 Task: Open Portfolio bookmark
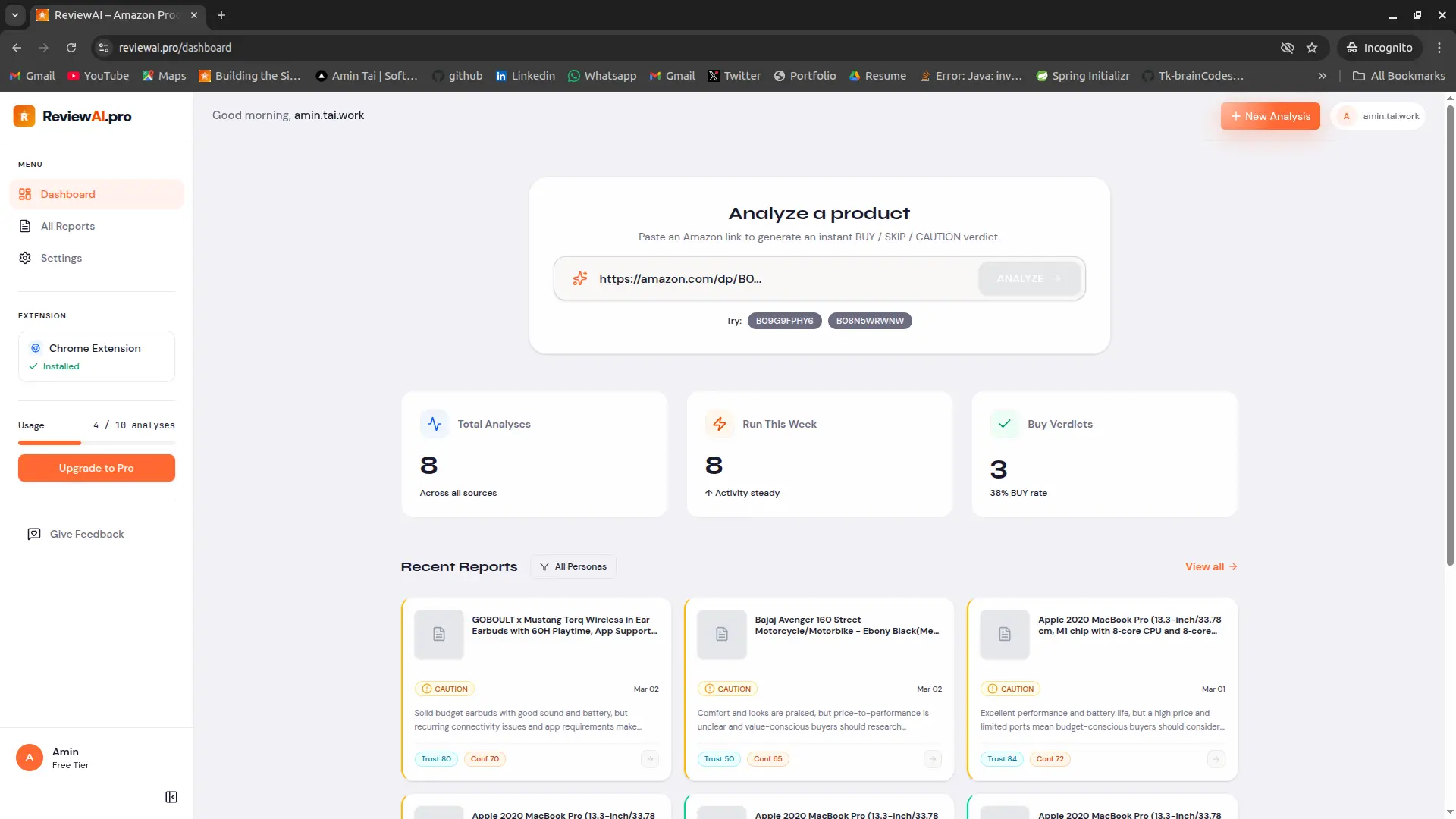pyautogui.click(x=805, y=76)
